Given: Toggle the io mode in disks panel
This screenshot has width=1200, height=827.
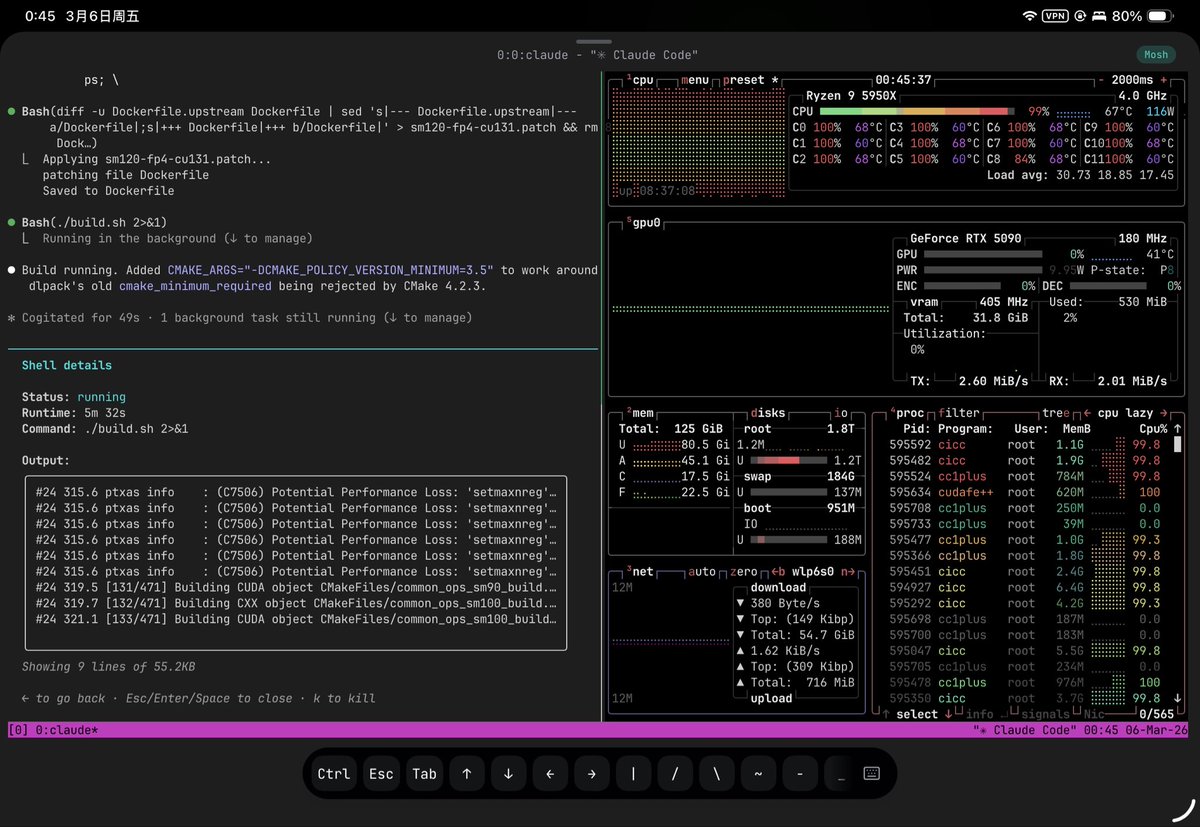Looking at the screenshot, I should 840,413.
